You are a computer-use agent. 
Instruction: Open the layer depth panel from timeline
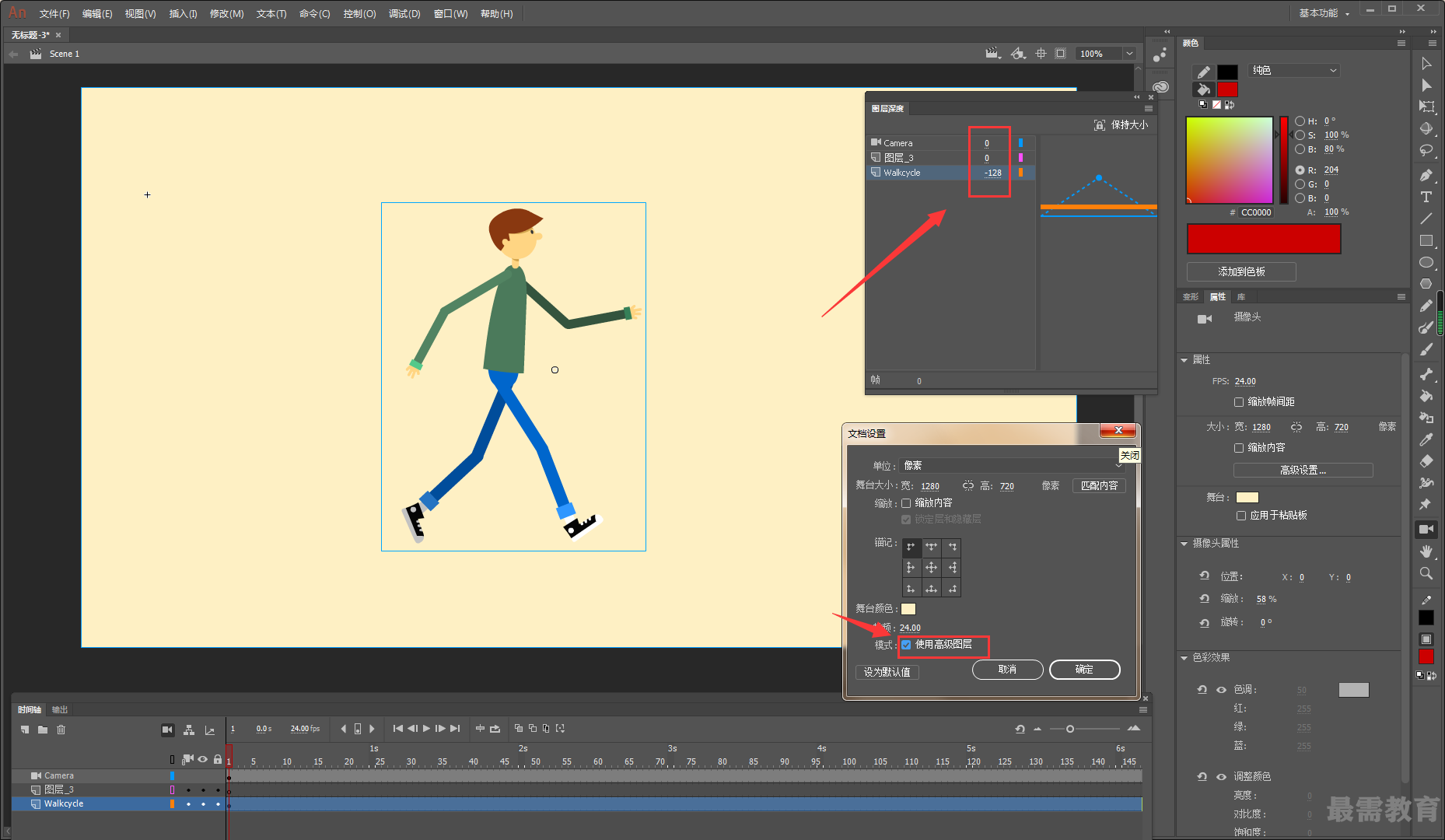210,730
